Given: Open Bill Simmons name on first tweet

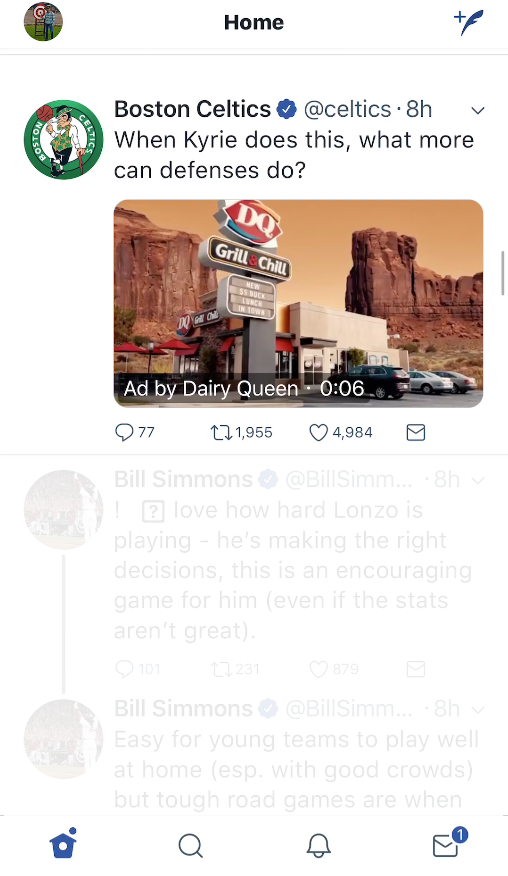Looking at the screenshot, I should click(x=183, y=479).
